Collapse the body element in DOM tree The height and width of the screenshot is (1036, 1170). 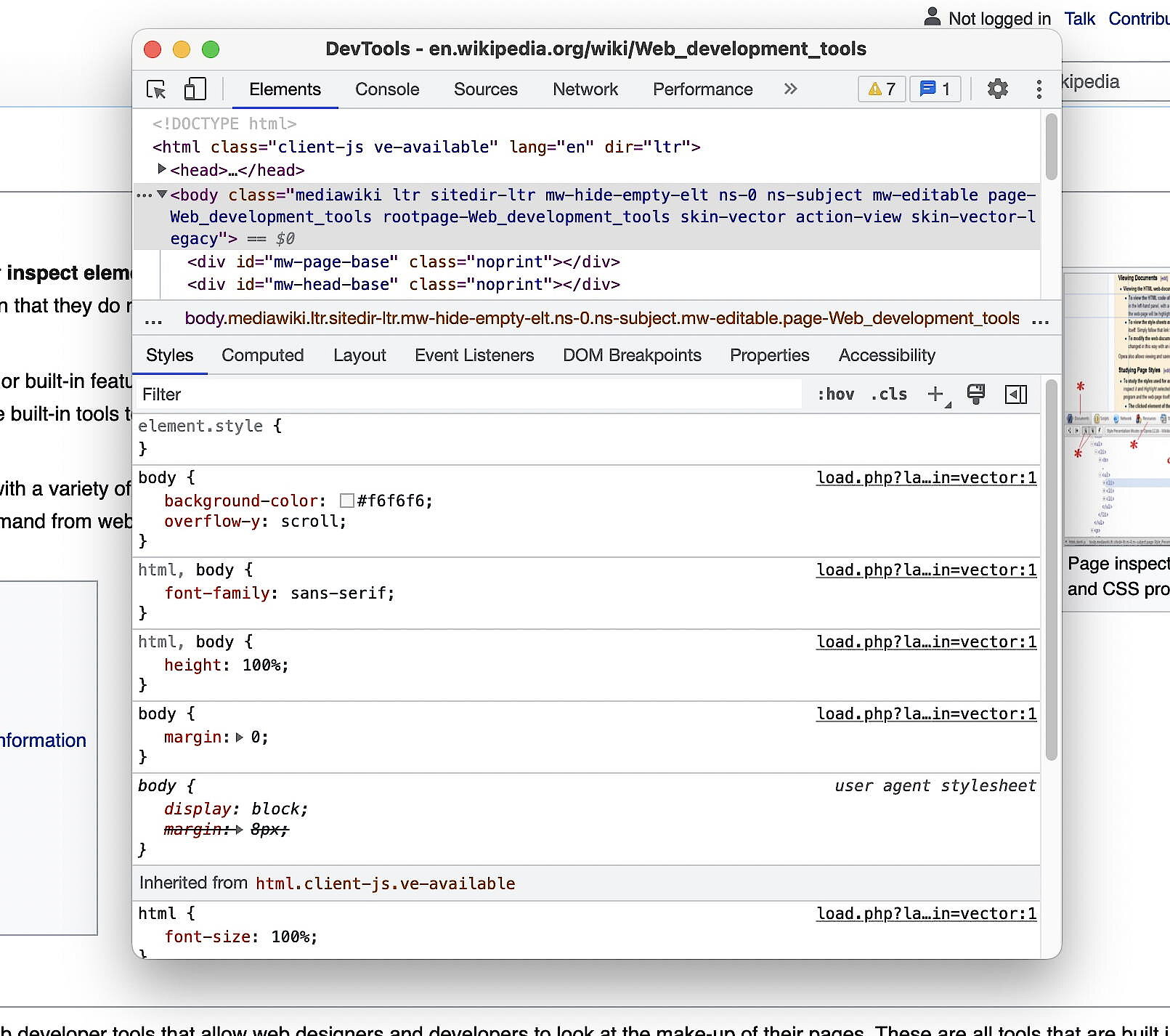(161, 195)
